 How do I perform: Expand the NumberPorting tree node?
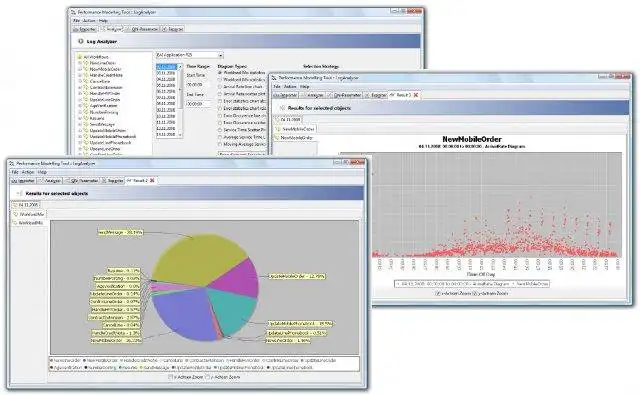click(x=80, y=112)
